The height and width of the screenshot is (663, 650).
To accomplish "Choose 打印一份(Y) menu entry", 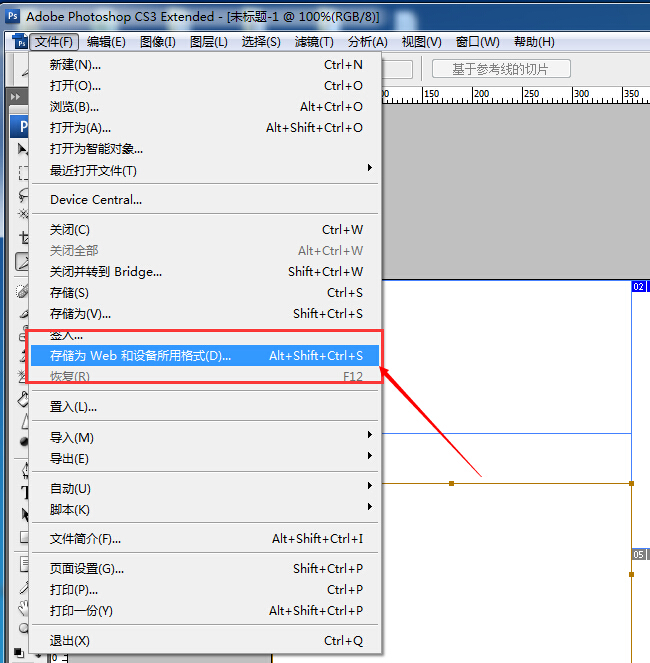I will [x=206, y=611].
